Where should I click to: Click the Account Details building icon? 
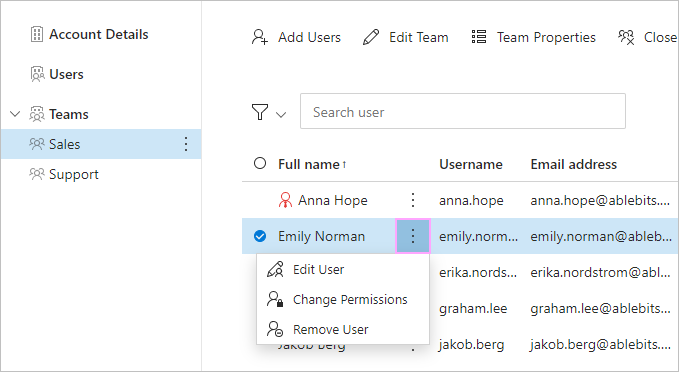pyautogui.click(x=37, y=34)
